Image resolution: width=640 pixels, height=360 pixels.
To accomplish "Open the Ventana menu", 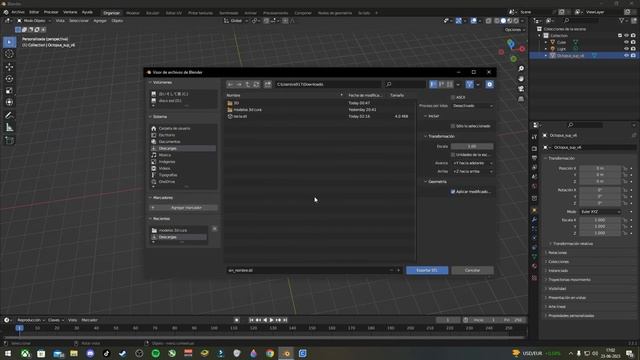I will pyautogui.click(x=70, y=12).
